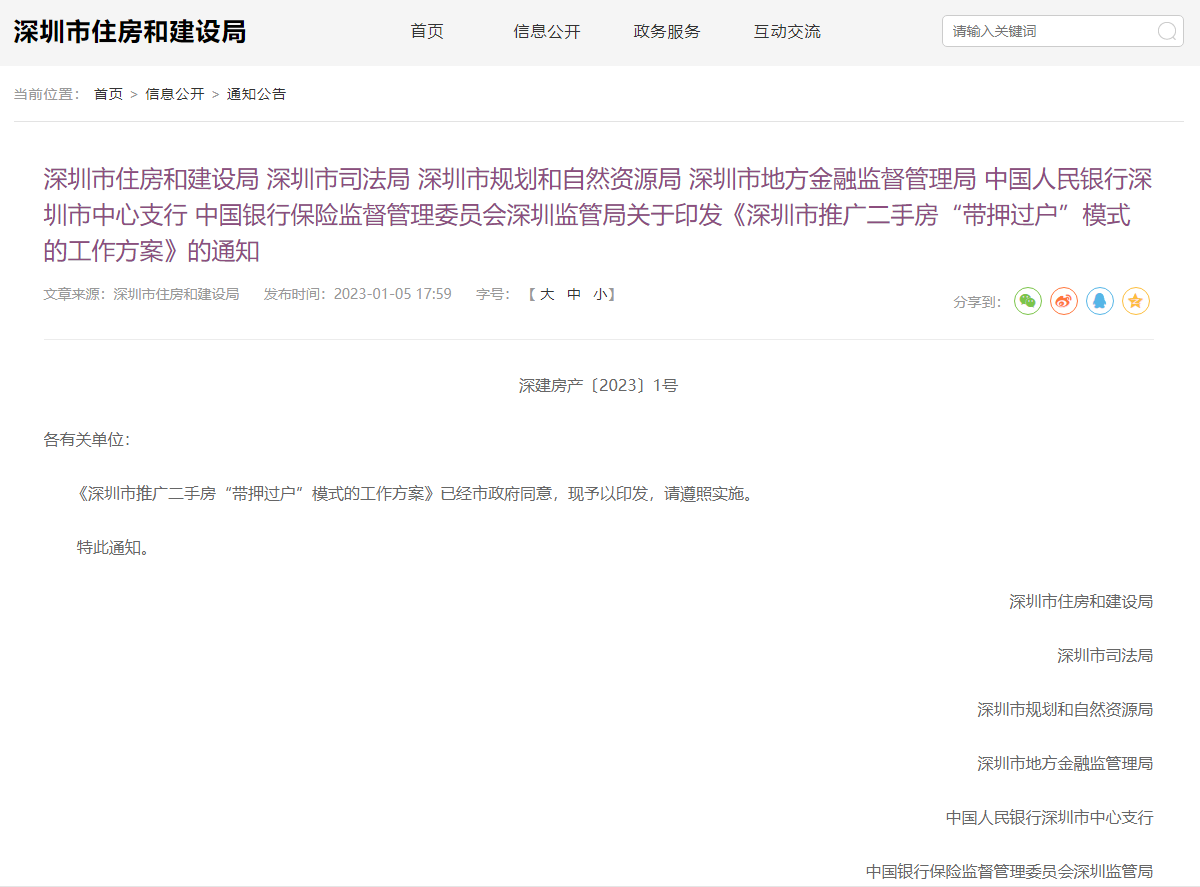Viewport: 1200px width, 887px height.
Task: Click the magnifier search icon
Action: (1167, 31)
